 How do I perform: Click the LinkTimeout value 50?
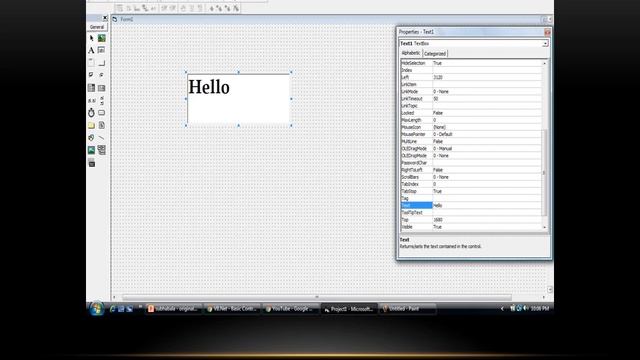click(x=487, y=99)
